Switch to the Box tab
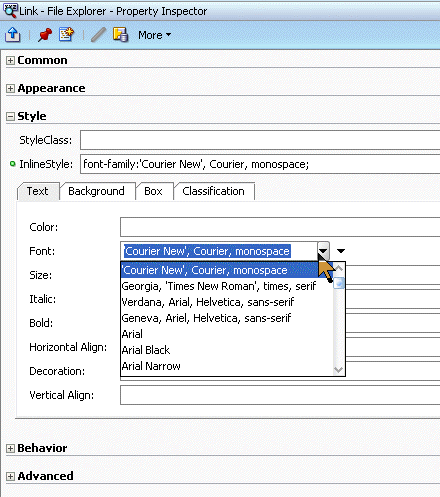The height and width of the screenshot is (497, 440). [x=154, y=191]
